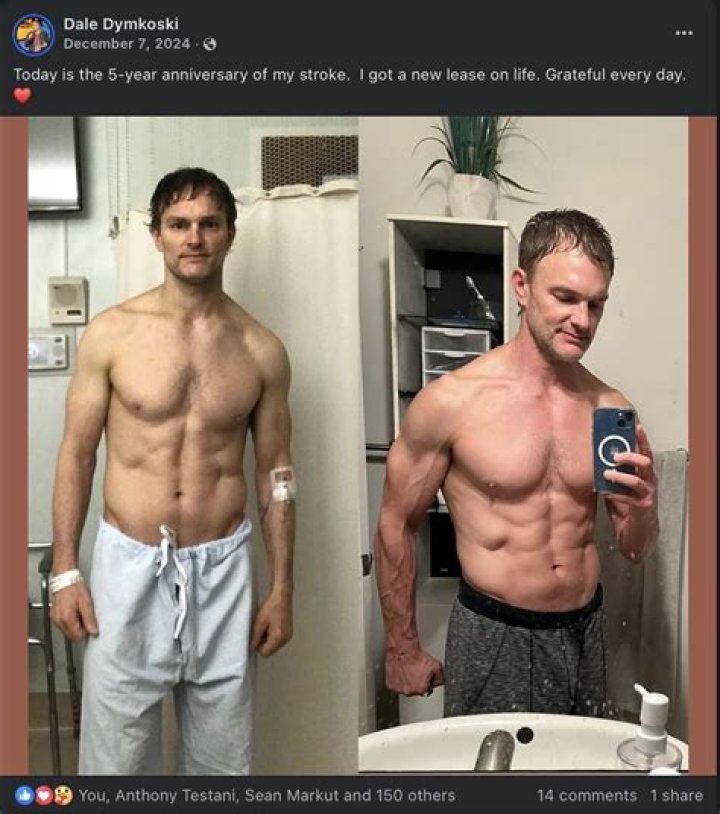Open the hospital photo with light blue pants
Image resolution: width=720 pixels, height=814 pixels.
pyautogui.click(x=193, y=445)
